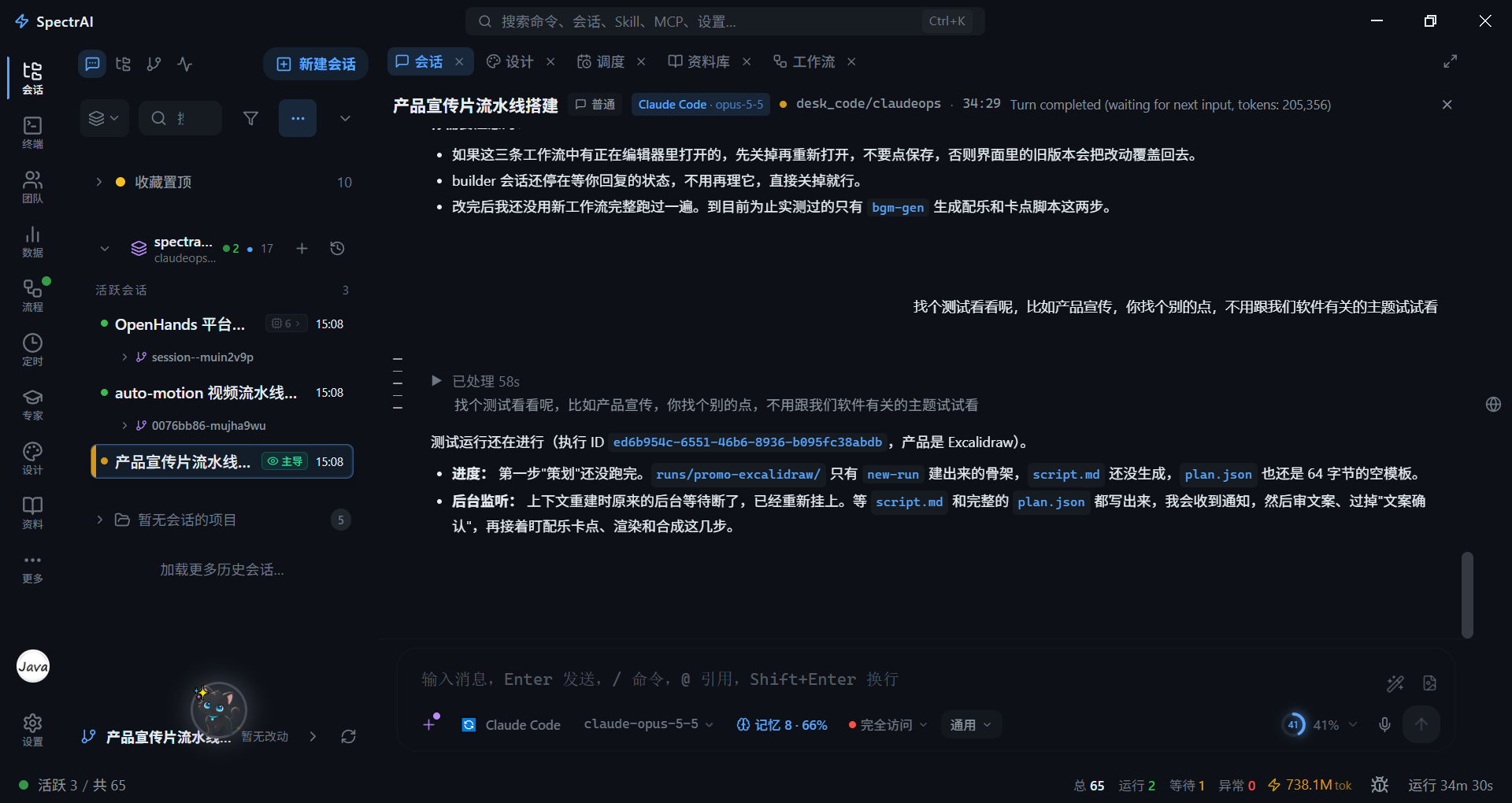Viewport: 1512px width, 803px height.
Task: Toggle the 主导 badge on 产品宣传片 session
Action: click(285, 461)
